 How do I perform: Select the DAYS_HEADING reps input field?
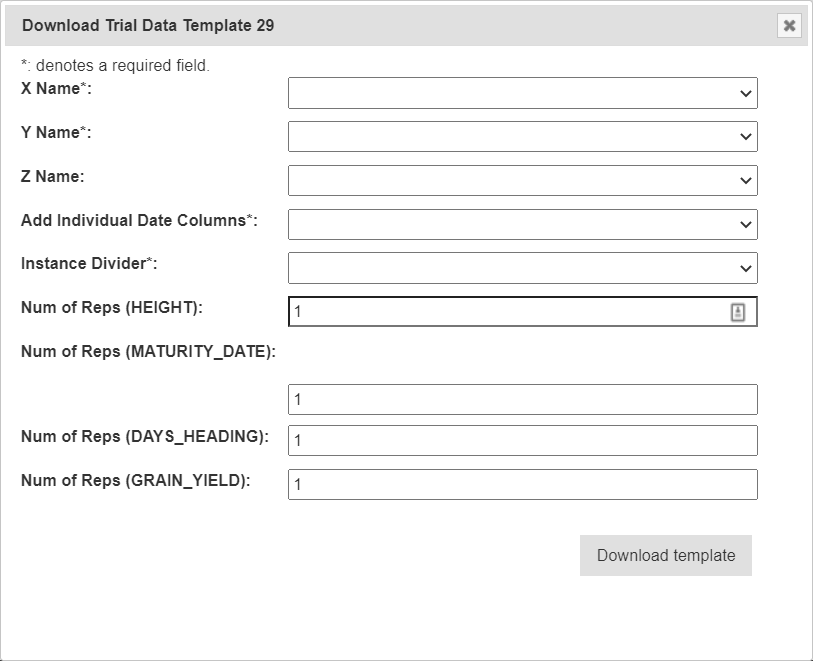[522, 440]
